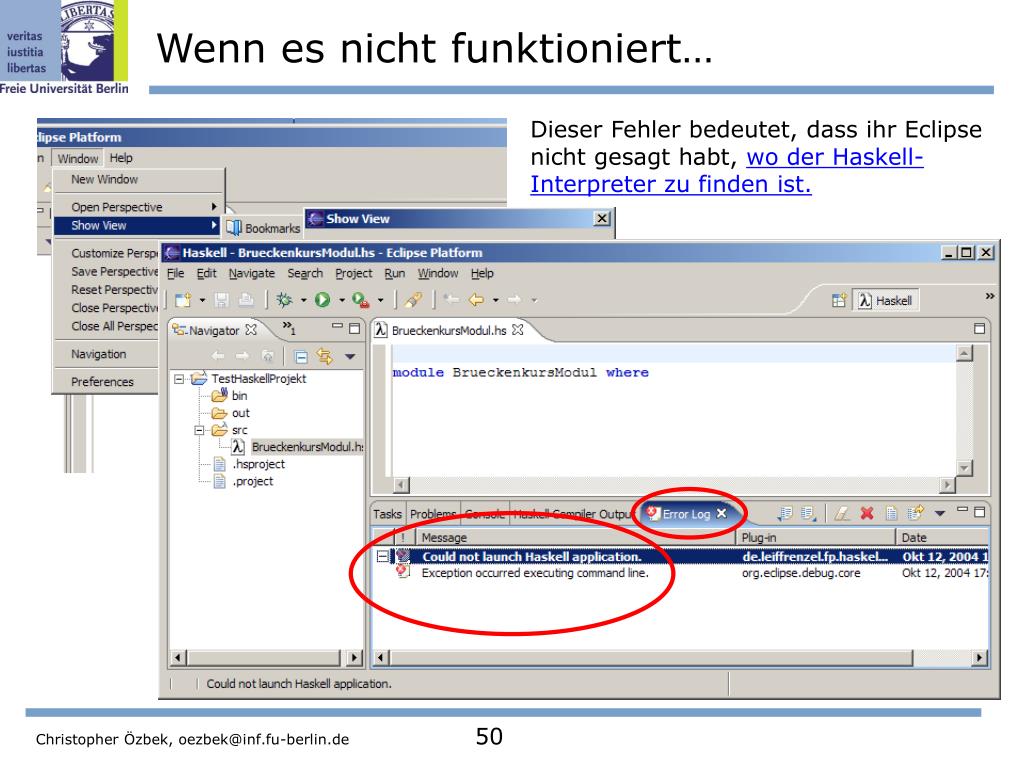
Task: Collapse the TestHaskellProjekt tree node
Action: coord(179,379)
